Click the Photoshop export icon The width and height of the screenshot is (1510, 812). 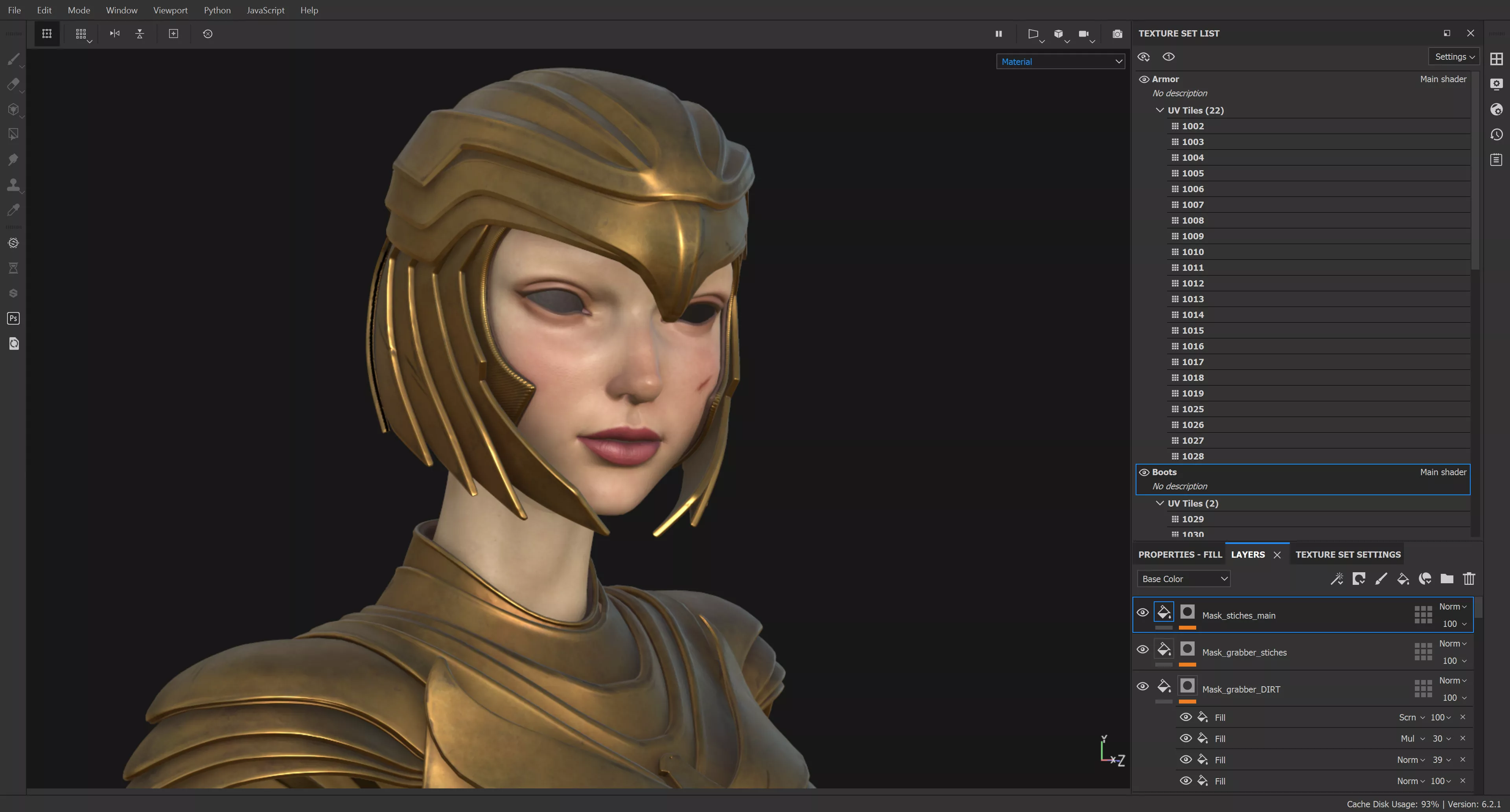tap(13, 318)
